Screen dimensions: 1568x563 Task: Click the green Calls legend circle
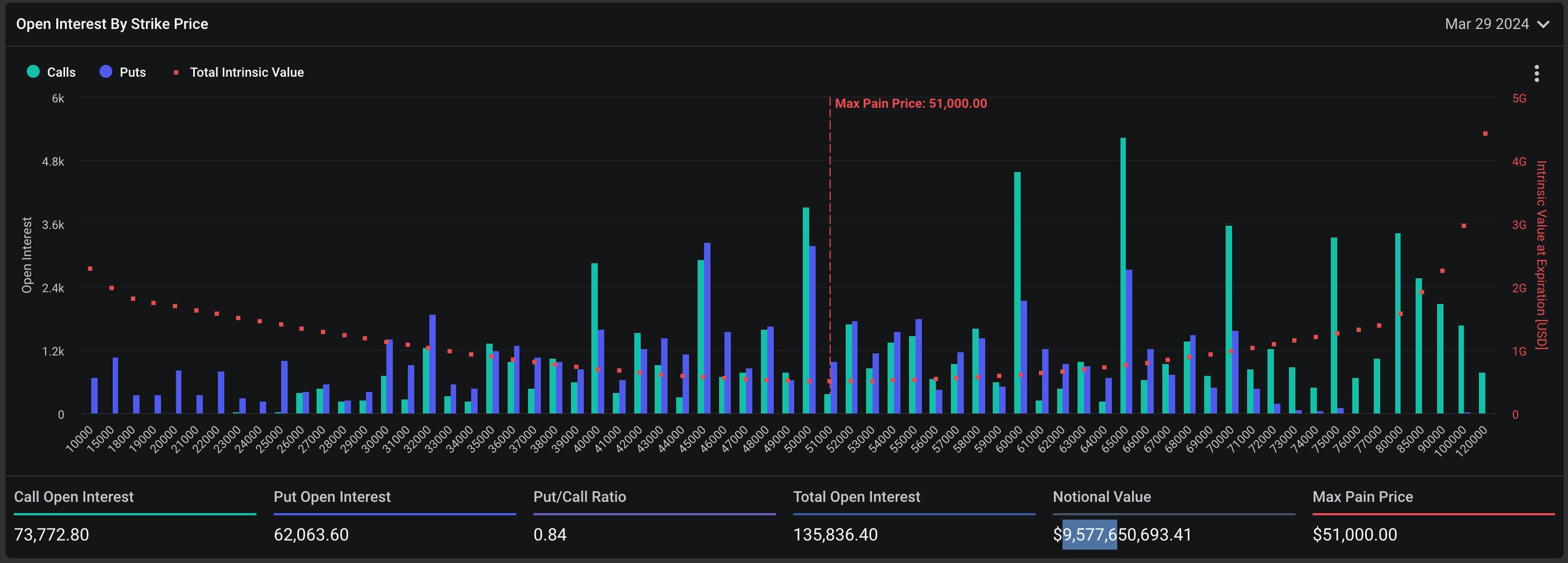click(x=33, y=72)
